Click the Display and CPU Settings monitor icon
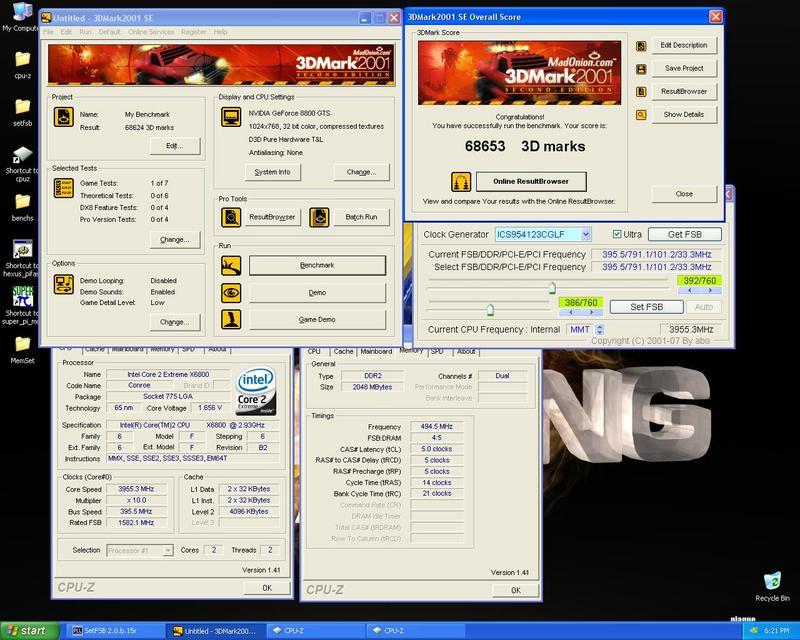Viewport: 800px width, 640px height. (x=231, y=117)
